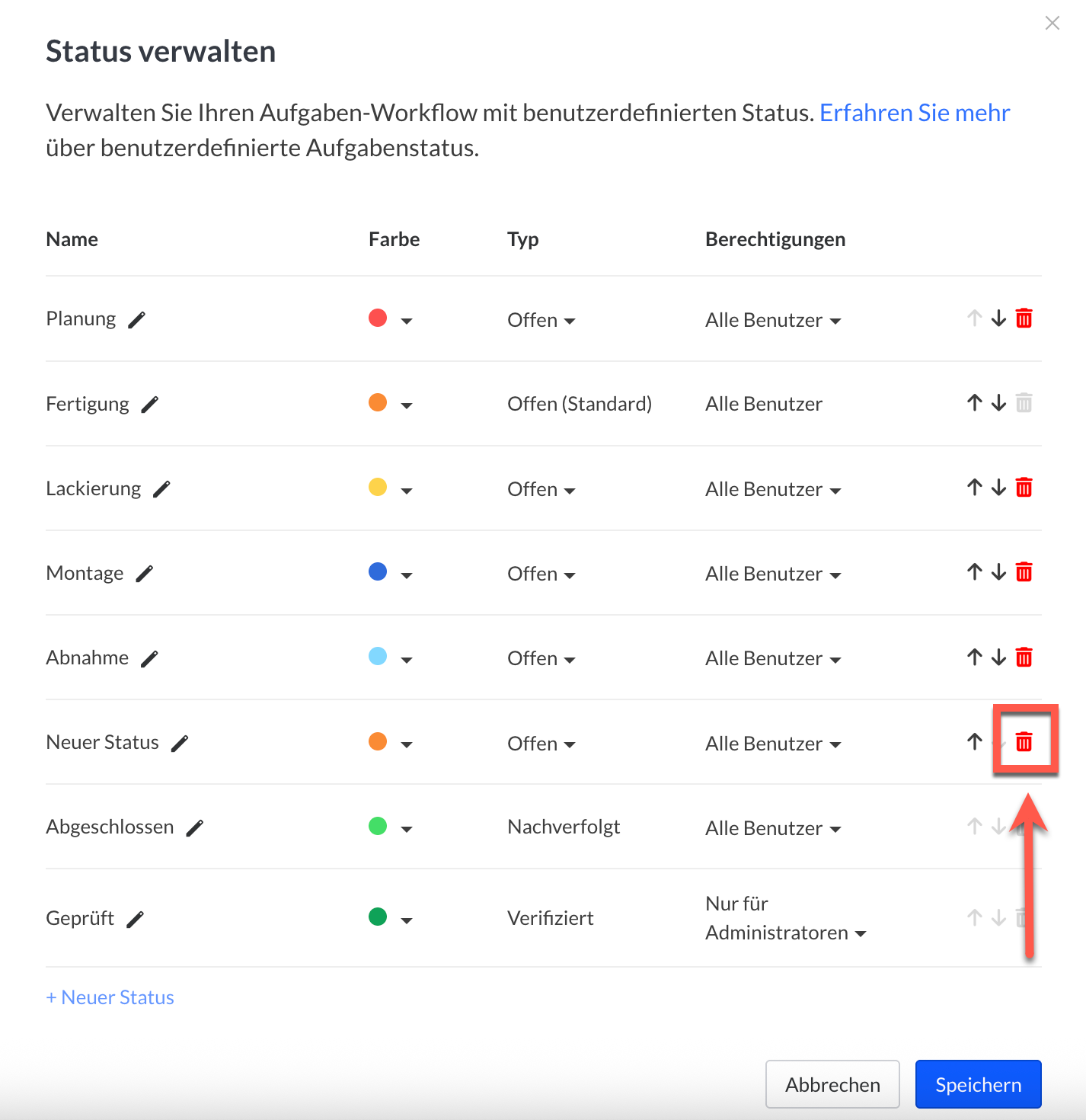The width and height of the screenshot is (1086, 1120).
Task: Open type dropdown for Planung status
Action: click(x=541, y=321)
